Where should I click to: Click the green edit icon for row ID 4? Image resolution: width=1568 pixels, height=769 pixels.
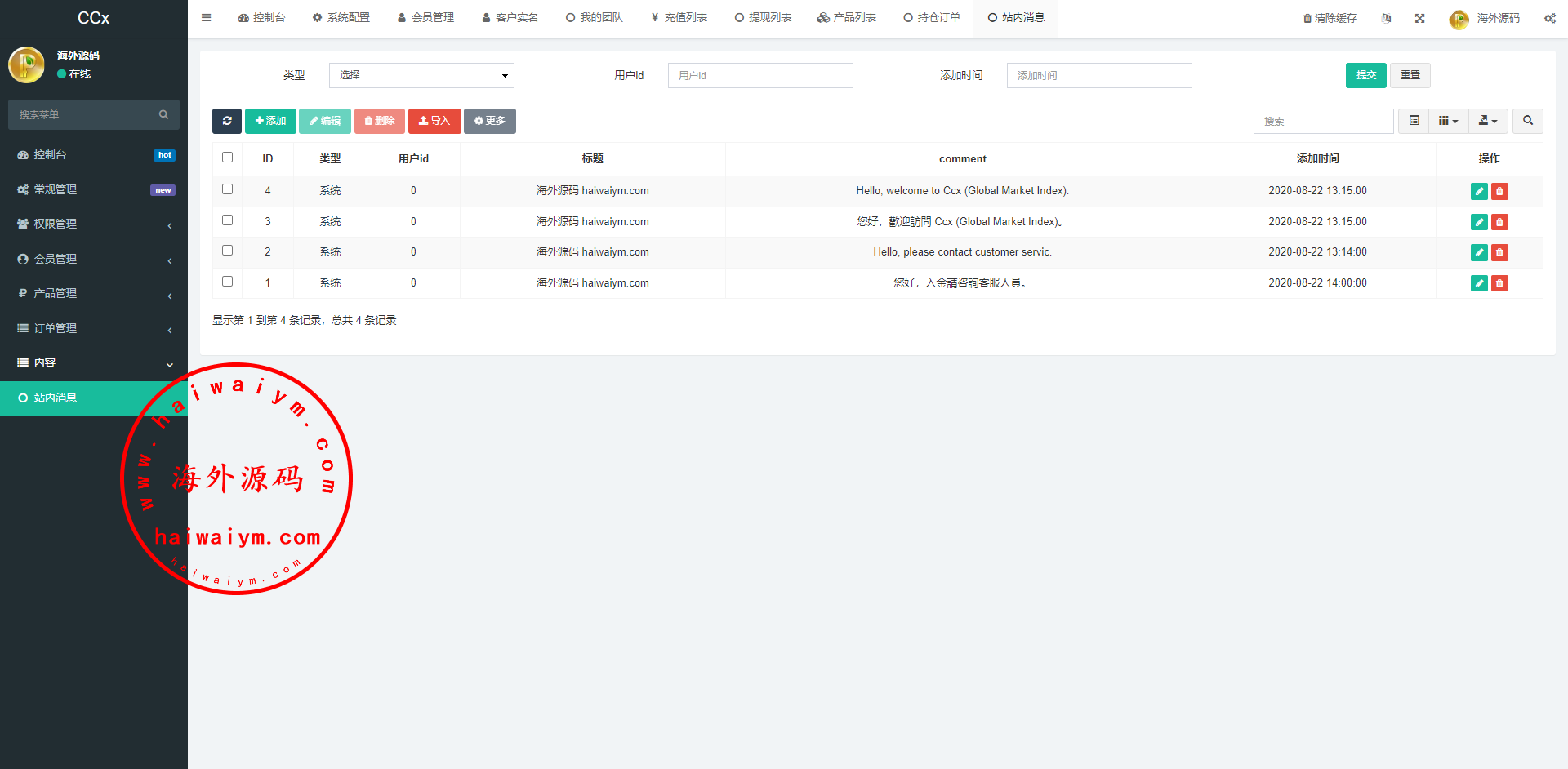coord(1478,191)
